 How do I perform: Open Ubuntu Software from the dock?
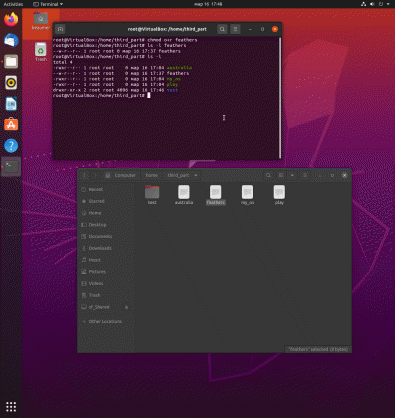(11, 125)
